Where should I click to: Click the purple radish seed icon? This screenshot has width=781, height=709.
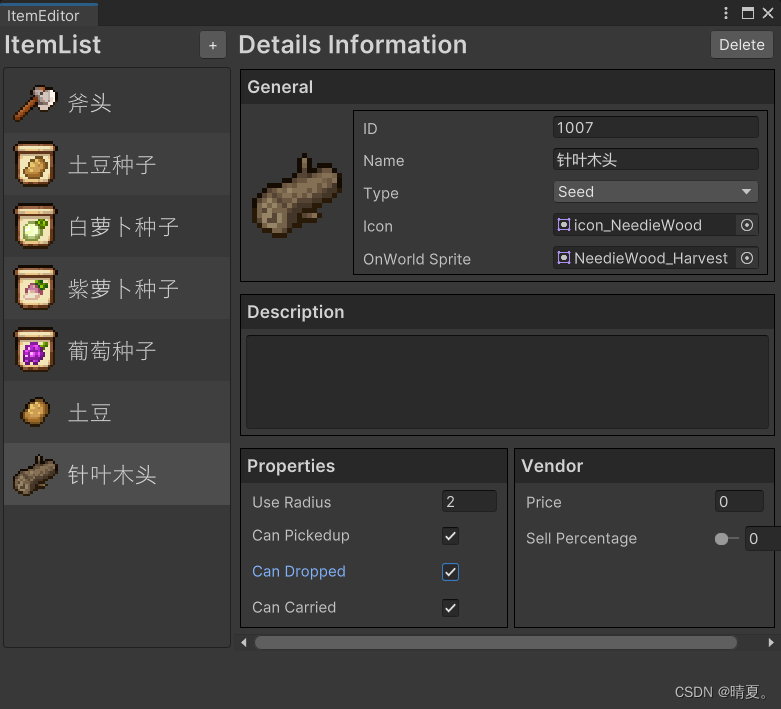pyautogui.click(x=35, y=288)
